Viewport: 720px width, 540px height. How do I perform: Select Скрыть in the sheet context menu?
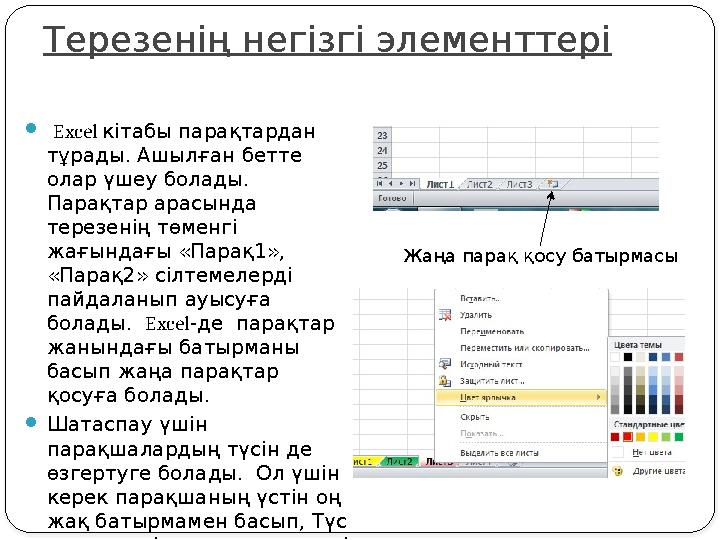click(474, 417)
